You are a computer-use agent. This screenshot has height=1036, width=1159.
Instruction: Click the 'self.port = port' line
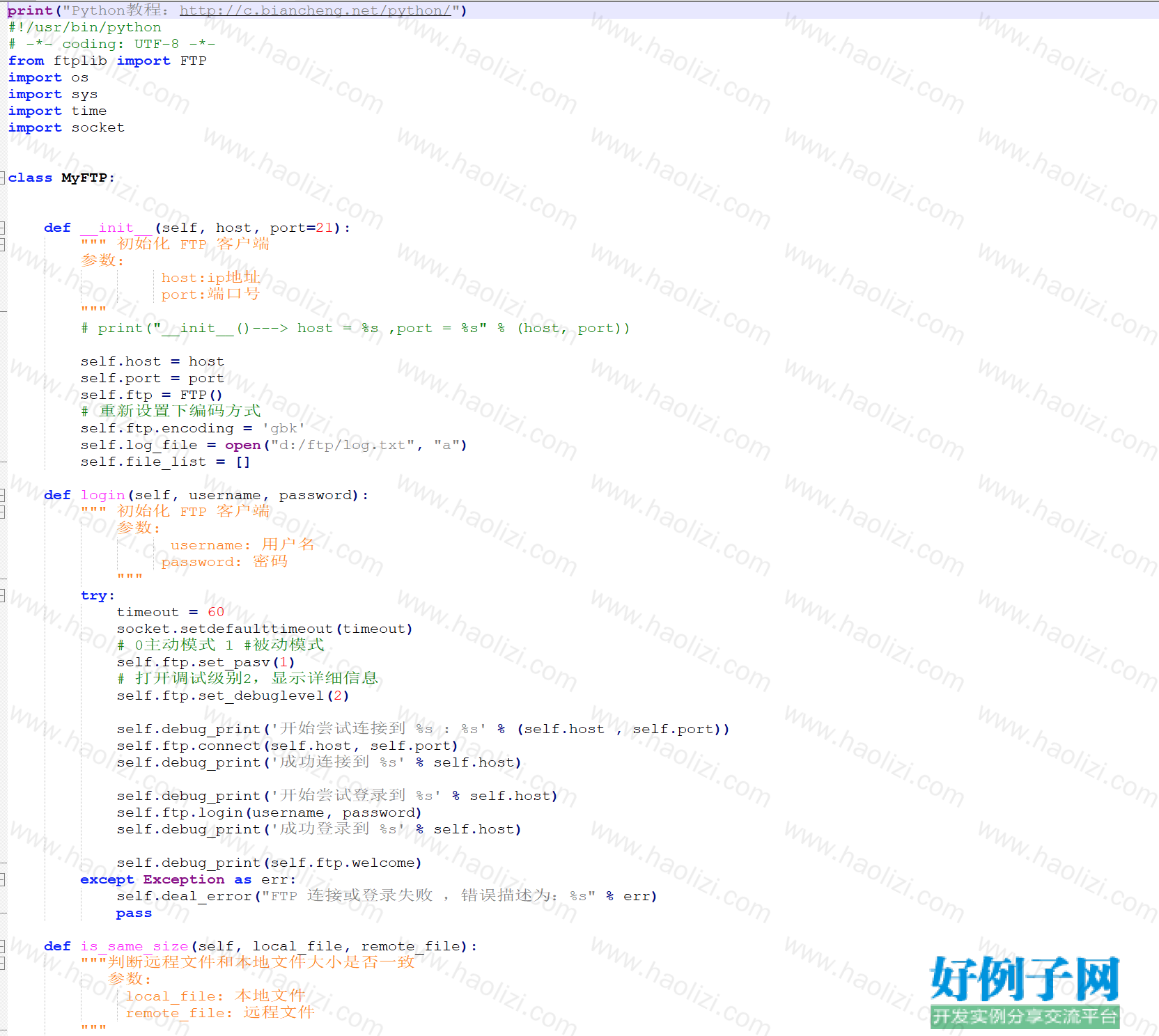153,378
